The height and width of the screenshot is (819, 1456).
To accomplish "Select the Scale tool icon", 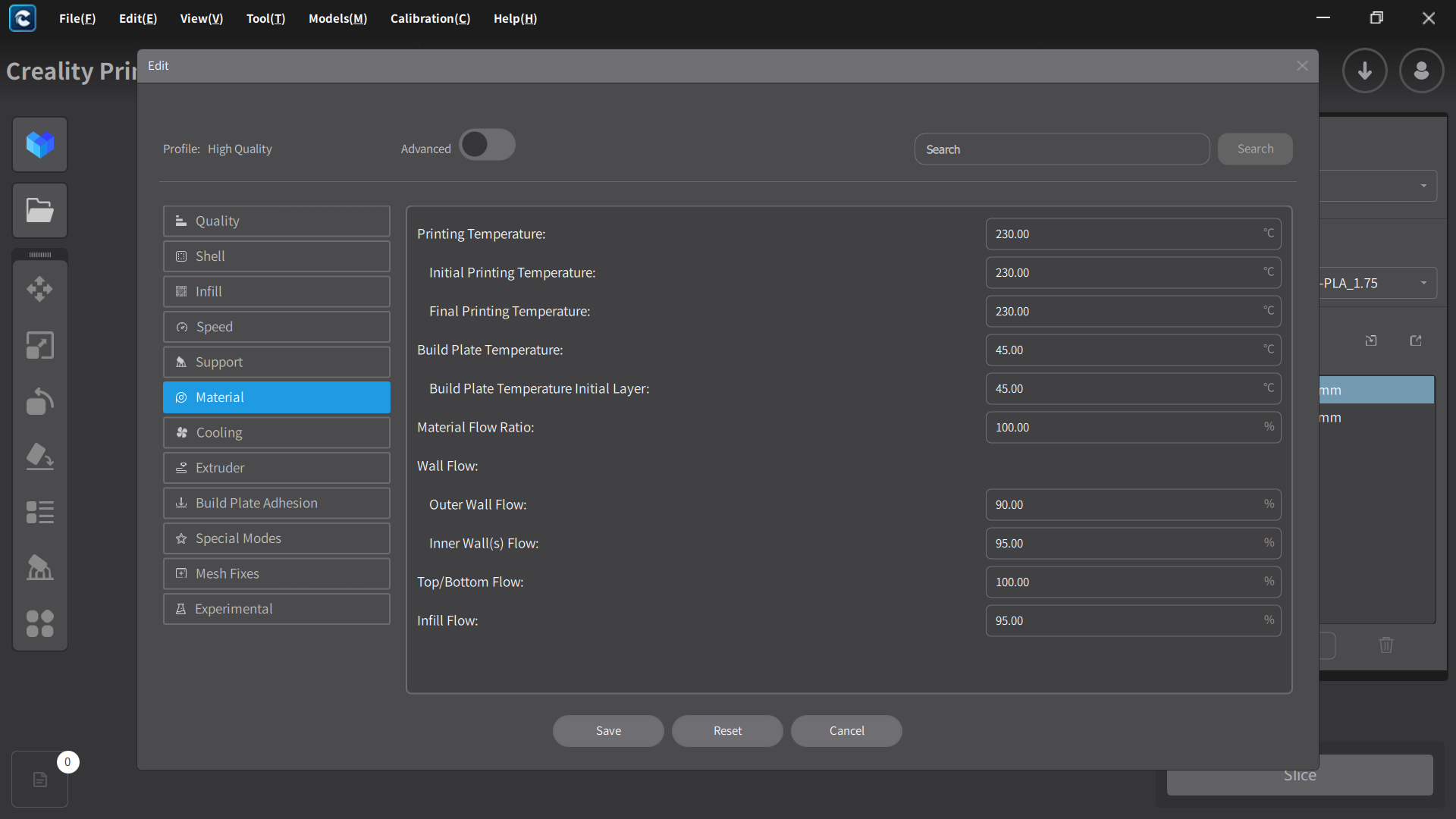I will pyautogui.click(x=40, y=345).
